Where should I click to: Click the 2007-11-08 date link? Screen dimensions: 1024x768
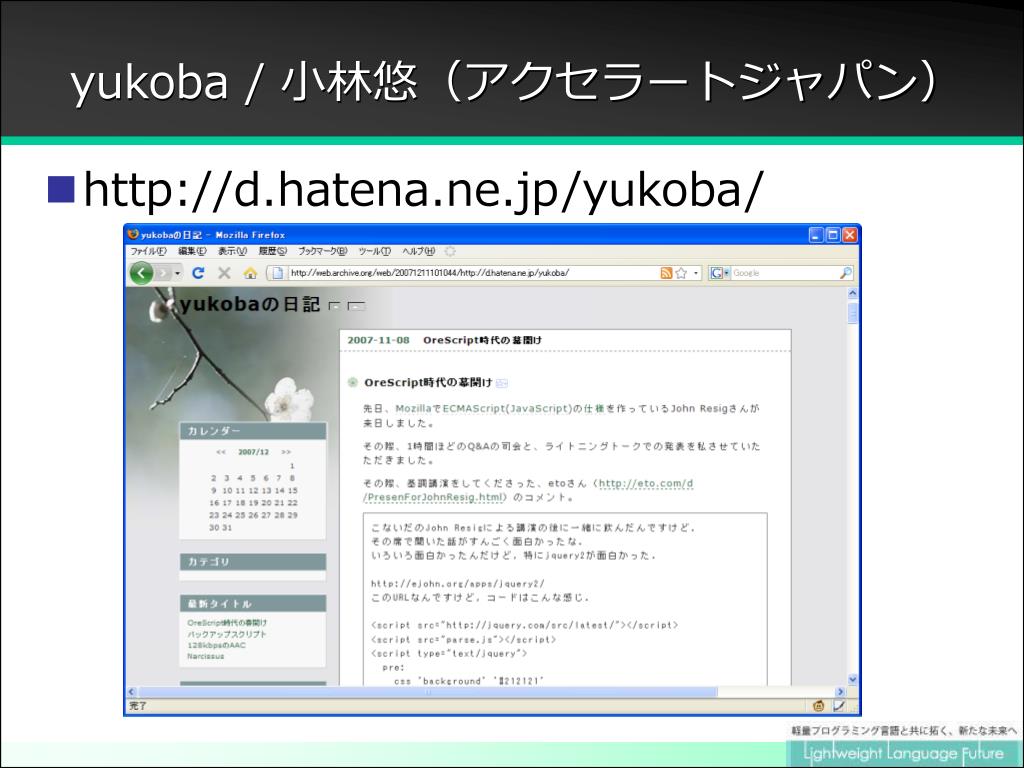[x=378, y=340]
